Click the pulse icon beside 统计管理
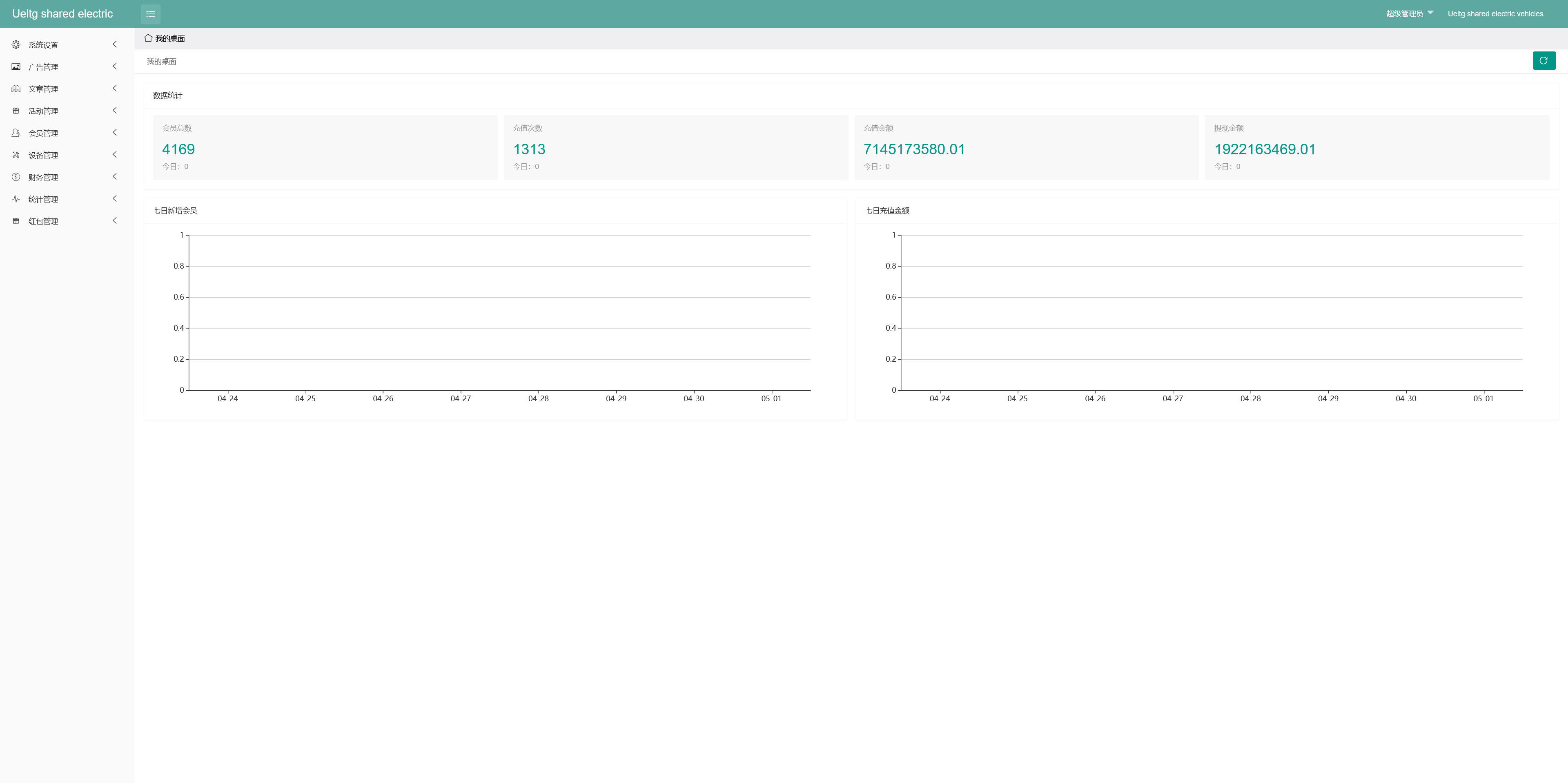Image resolution: width=1568 pixels, height=783 pixels. coord(16,199)
